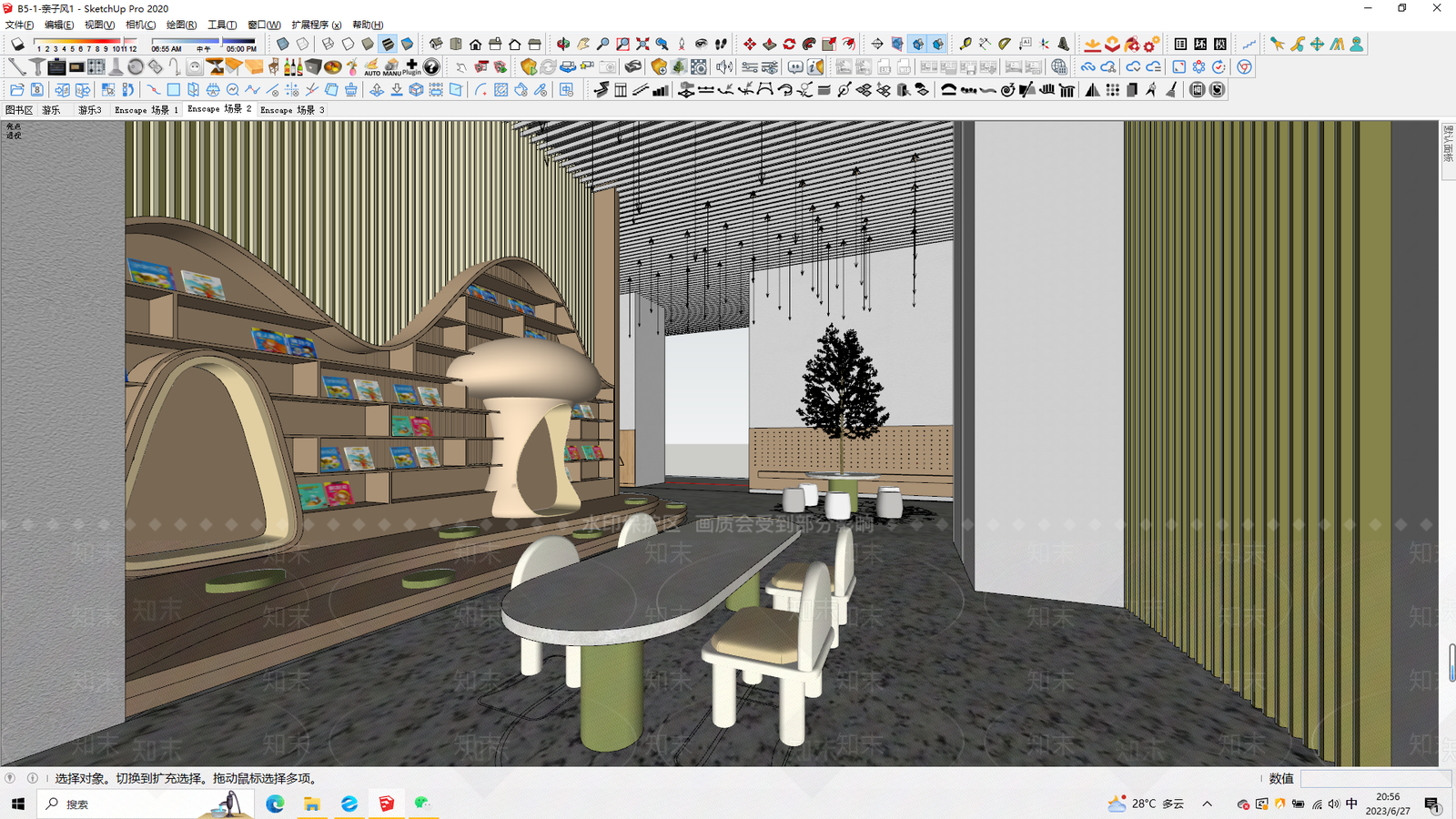Viewport: 1456px width, 819px height.
Task: Select the 游乐3 scene tab
Action: 90,110
